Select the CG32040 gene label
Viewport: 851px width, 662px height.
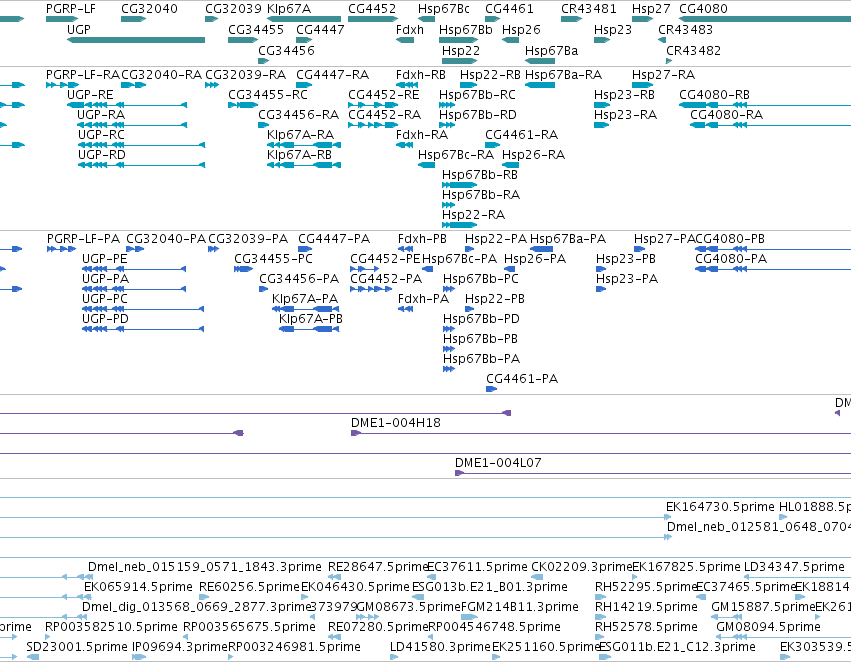click(149, 9)
